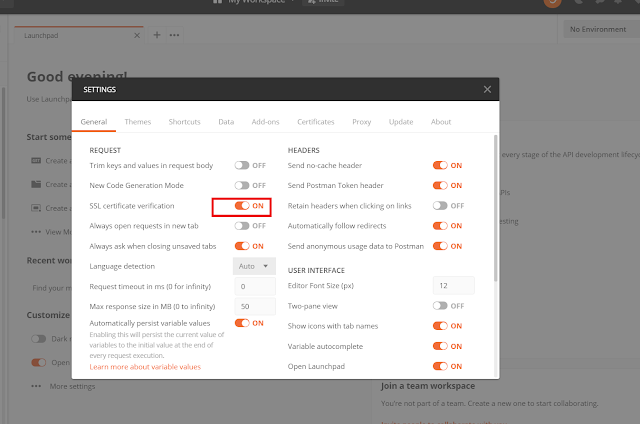Open the Update tab

pyautogui.click(x=401, y=122)
